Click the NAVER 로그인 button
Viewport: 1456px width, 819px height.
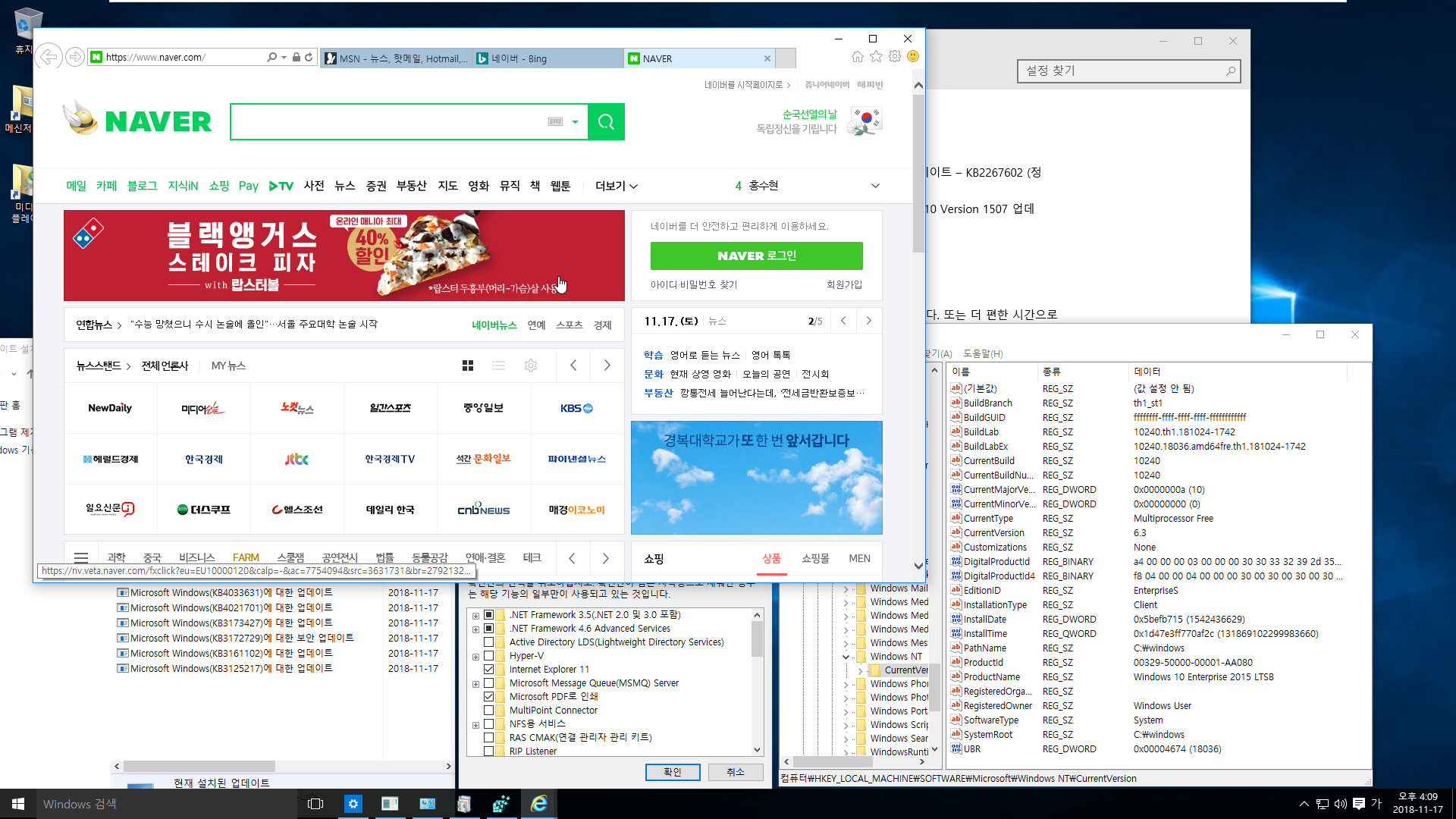757,256
